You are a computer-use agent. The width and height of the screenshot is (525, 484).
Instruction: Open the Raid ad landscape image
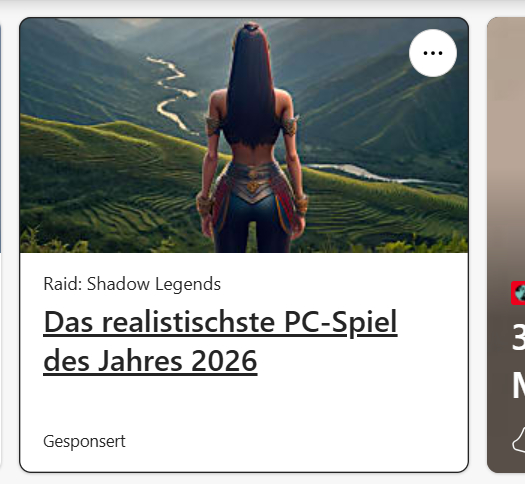244,135
